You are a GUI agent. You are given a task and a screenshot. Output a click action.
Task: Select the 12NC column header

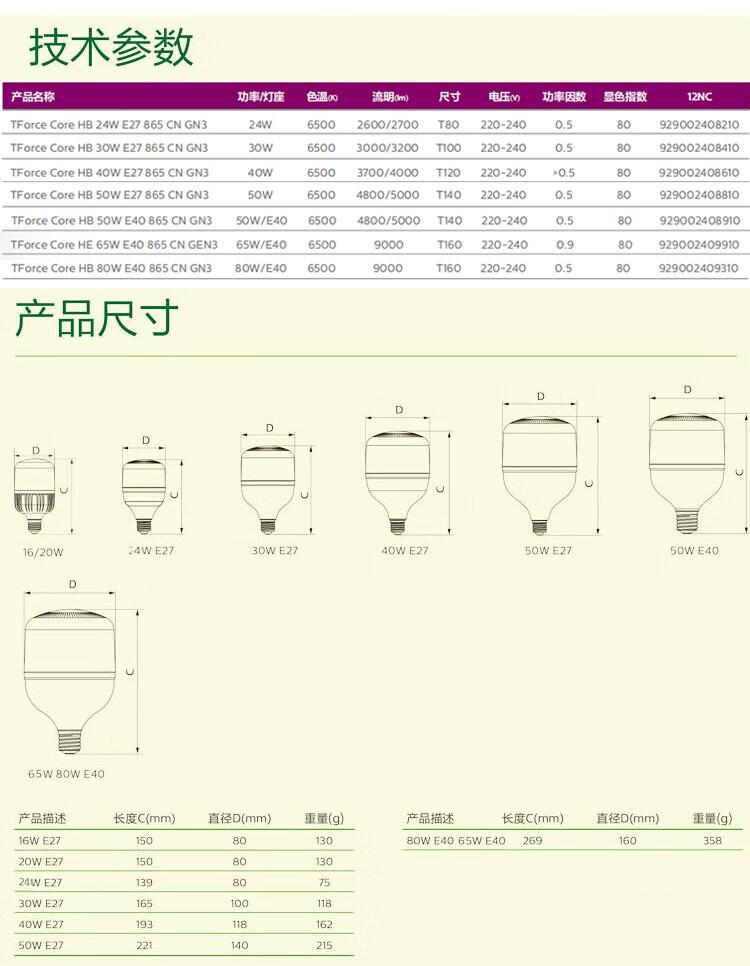coord(699,97)
